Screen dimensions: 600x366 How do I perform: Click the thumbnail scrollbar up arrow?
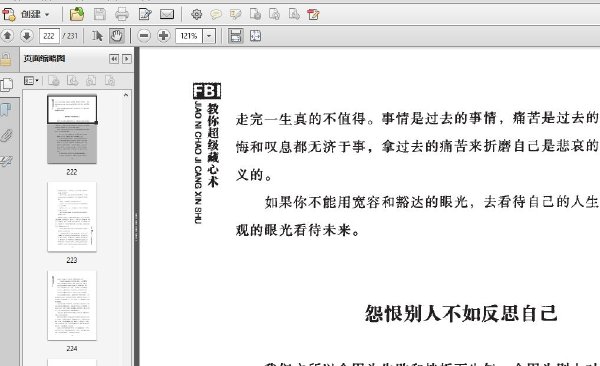tap(126, 95)
